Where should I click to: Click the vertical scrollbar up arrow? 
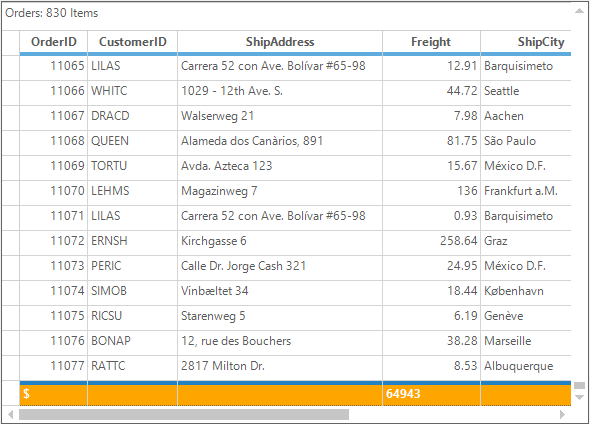click(579, 11)
